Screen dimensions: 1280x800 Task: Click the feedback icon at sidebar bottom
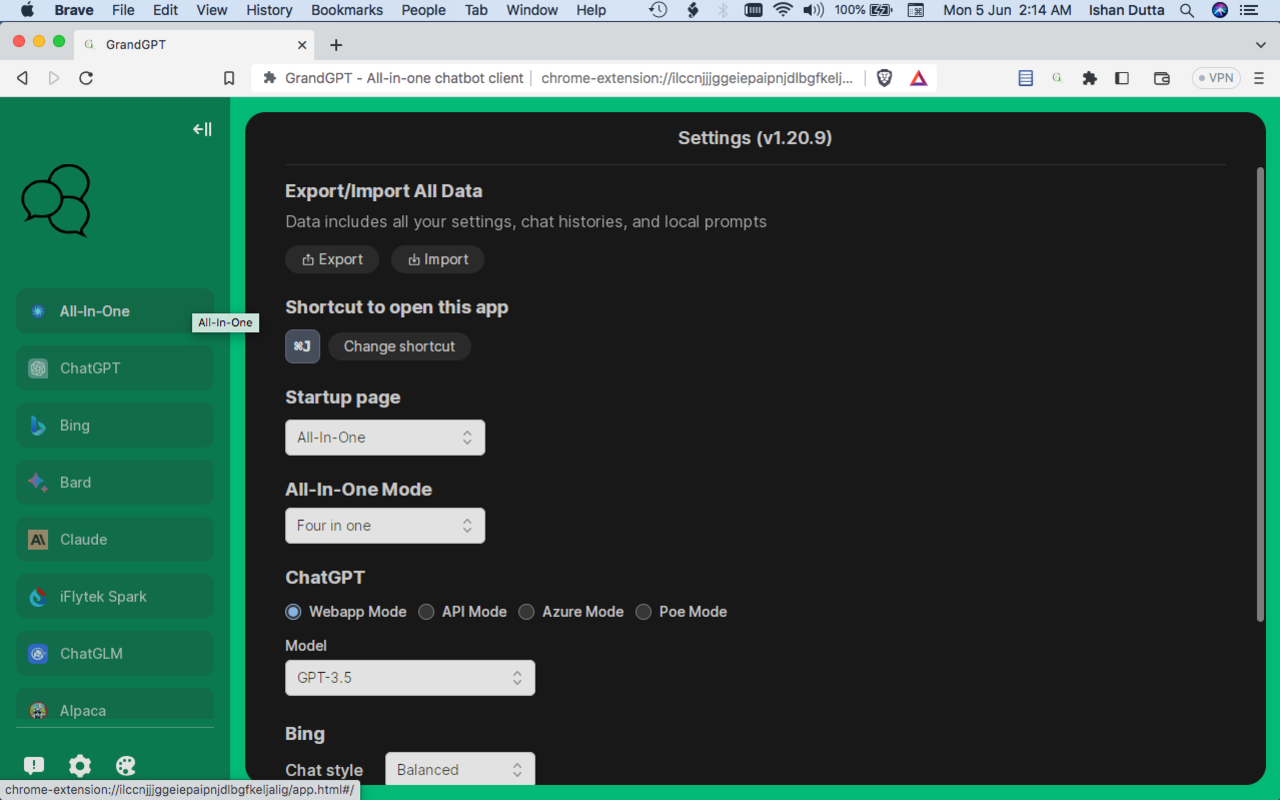tap(34, 766)
